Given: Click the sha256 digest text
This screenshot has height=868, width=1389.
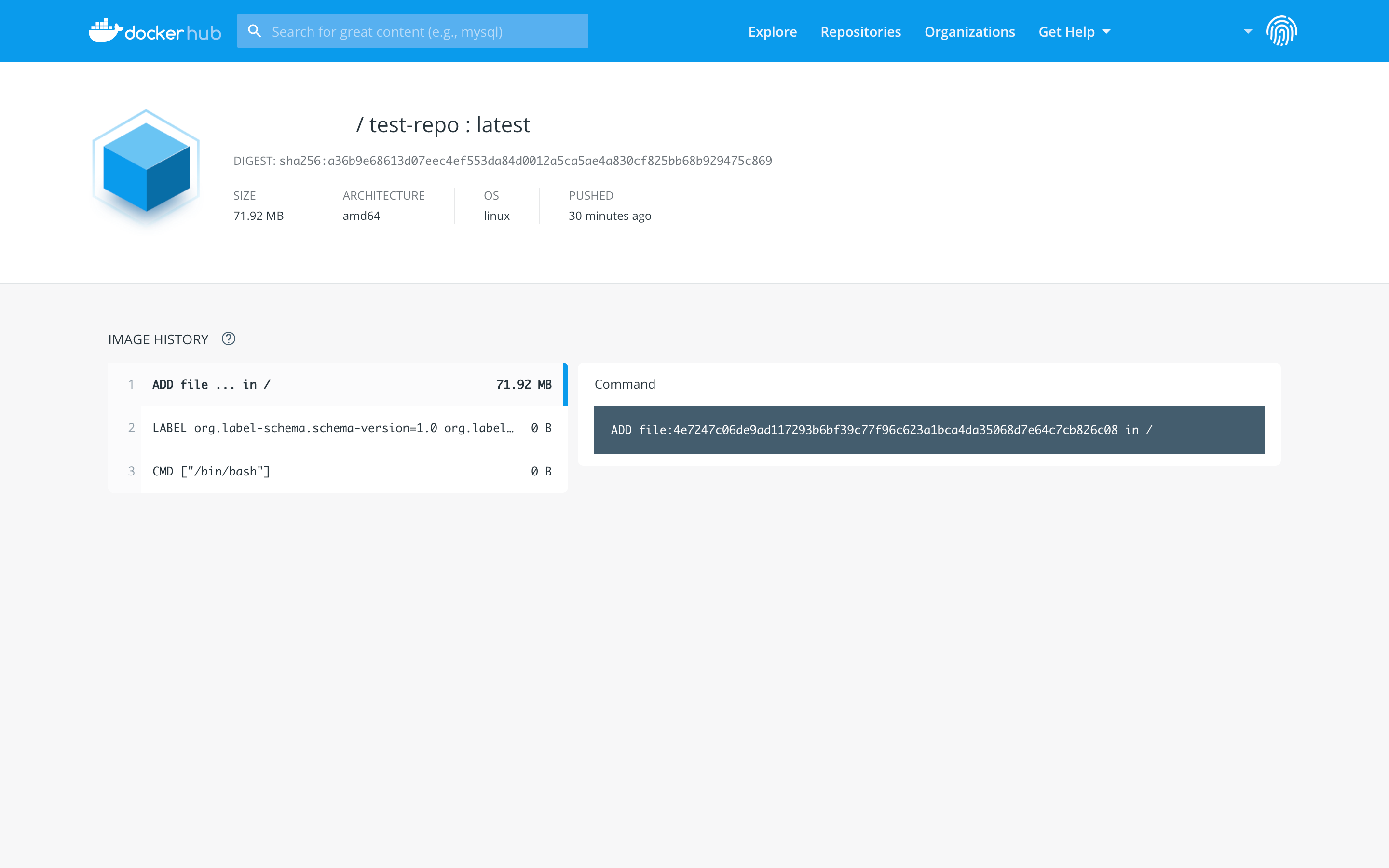Looking at the screenshot, I should [x=525, y=161].
